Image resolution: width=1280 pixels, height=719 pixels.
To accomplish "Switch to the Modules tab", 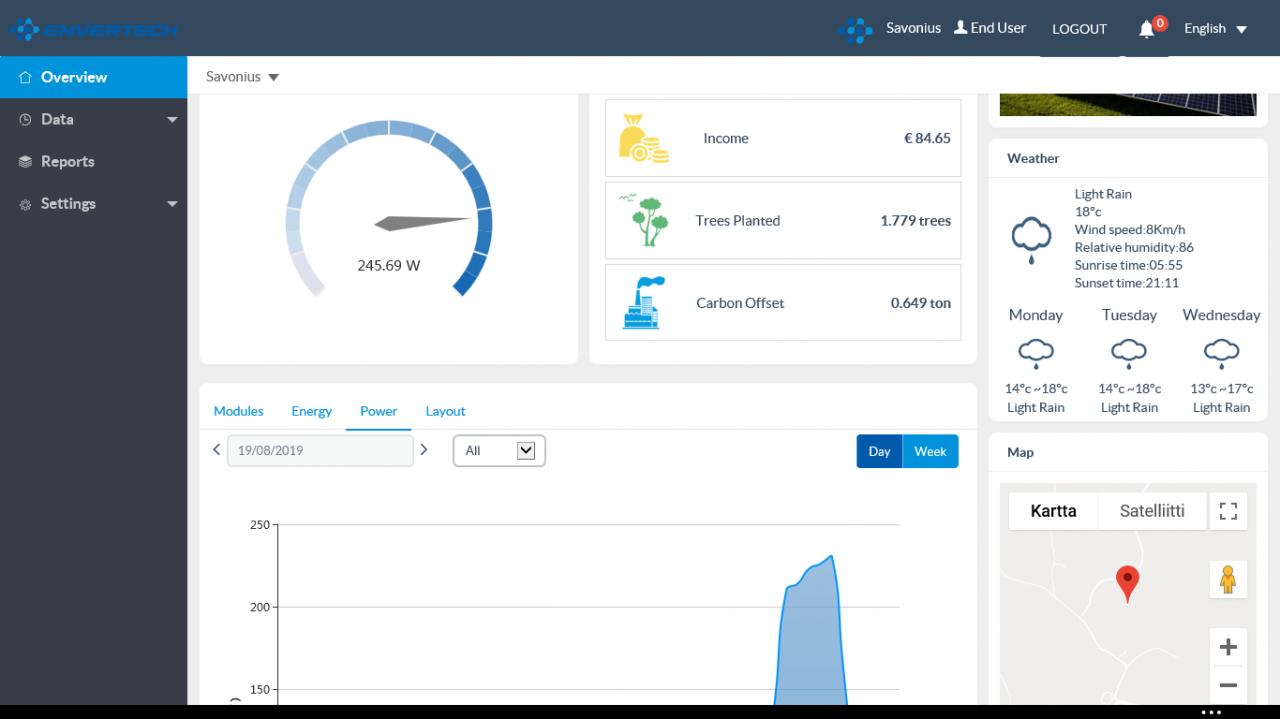I will coord(239,411).
